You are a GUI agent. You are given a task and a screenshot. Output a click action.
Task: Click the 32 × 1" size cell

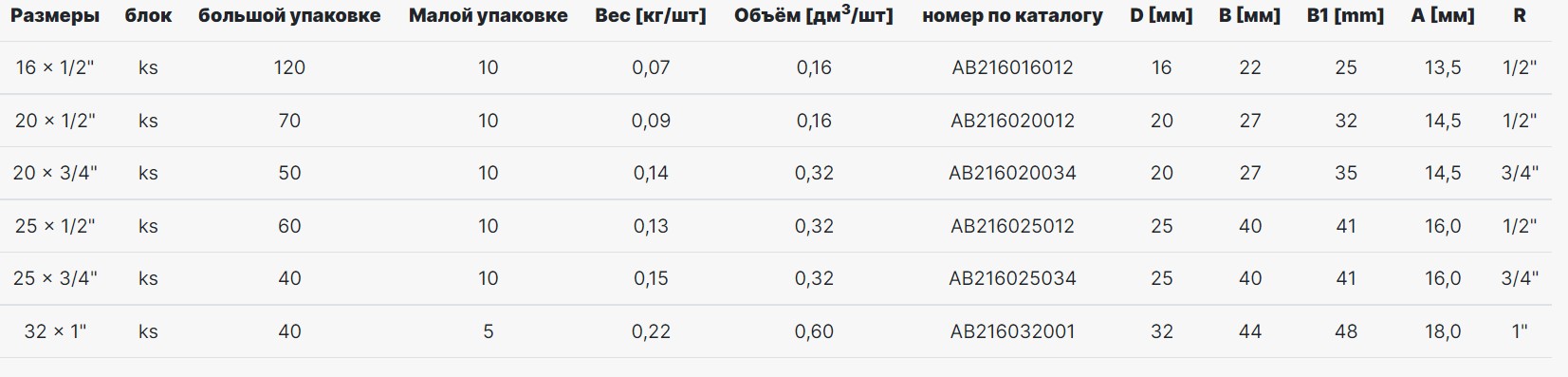[x=55, y=331]
